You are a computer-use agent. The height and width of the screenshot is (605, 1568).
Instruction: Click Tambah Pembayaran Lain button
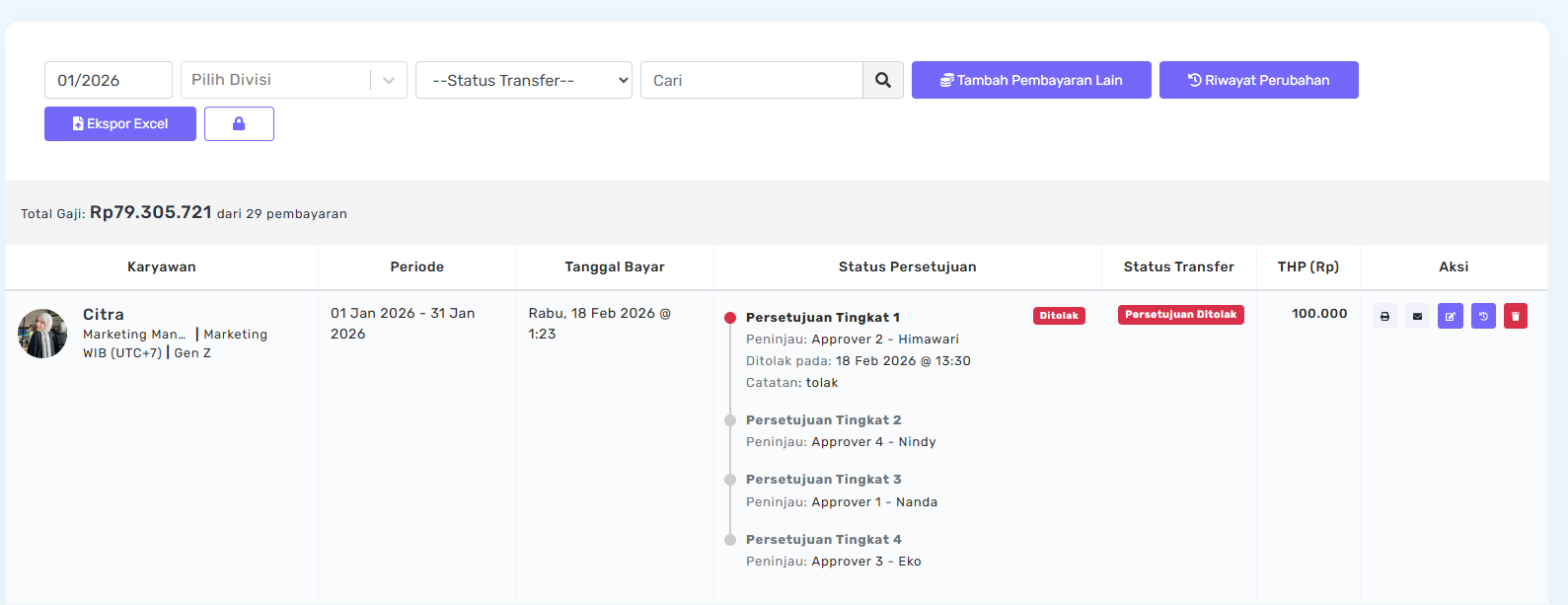(x=1031, y=80)
